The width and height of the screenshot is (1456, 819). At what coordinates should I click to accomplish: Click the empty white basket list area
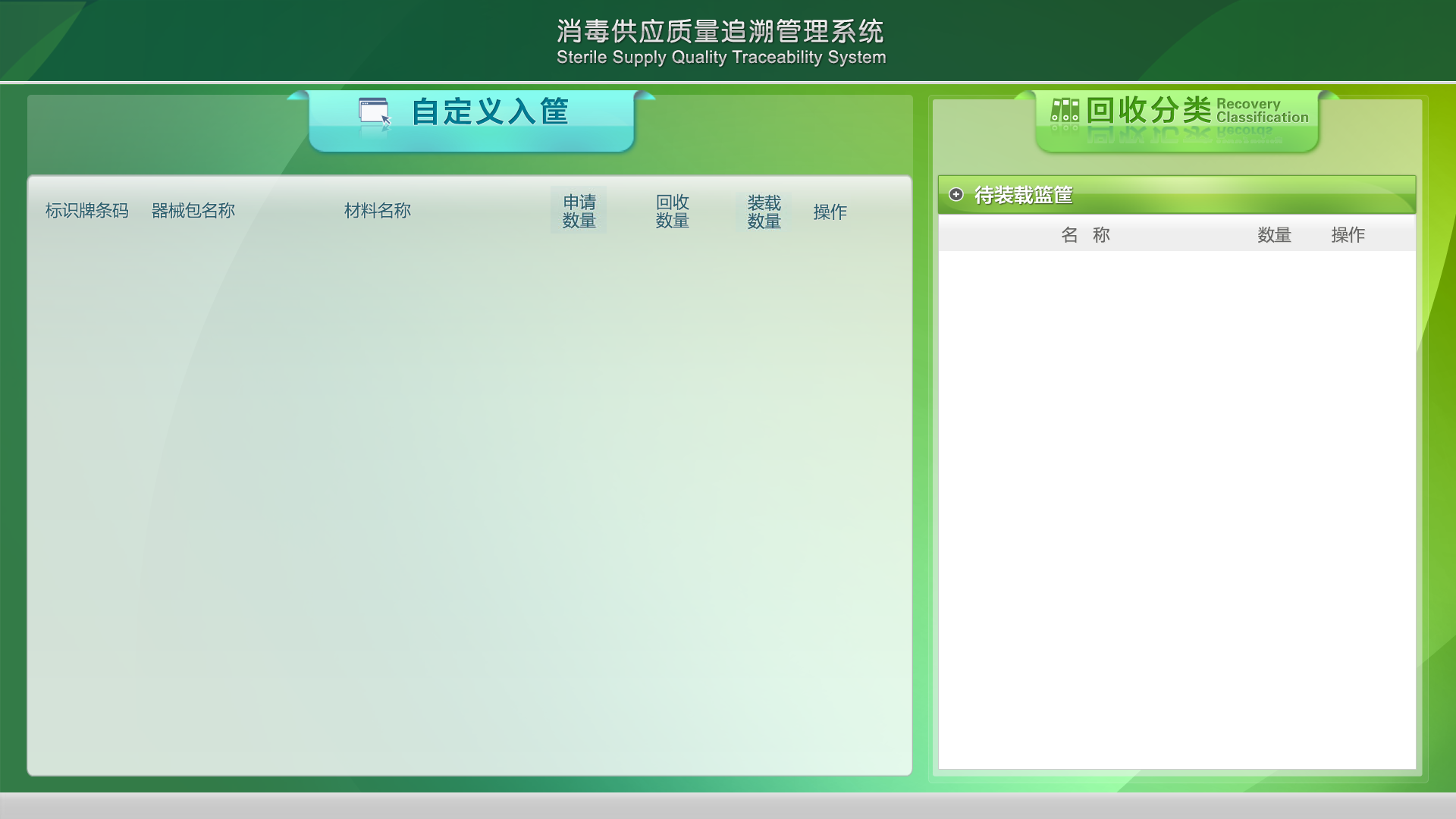click(x=1176, y=508)
